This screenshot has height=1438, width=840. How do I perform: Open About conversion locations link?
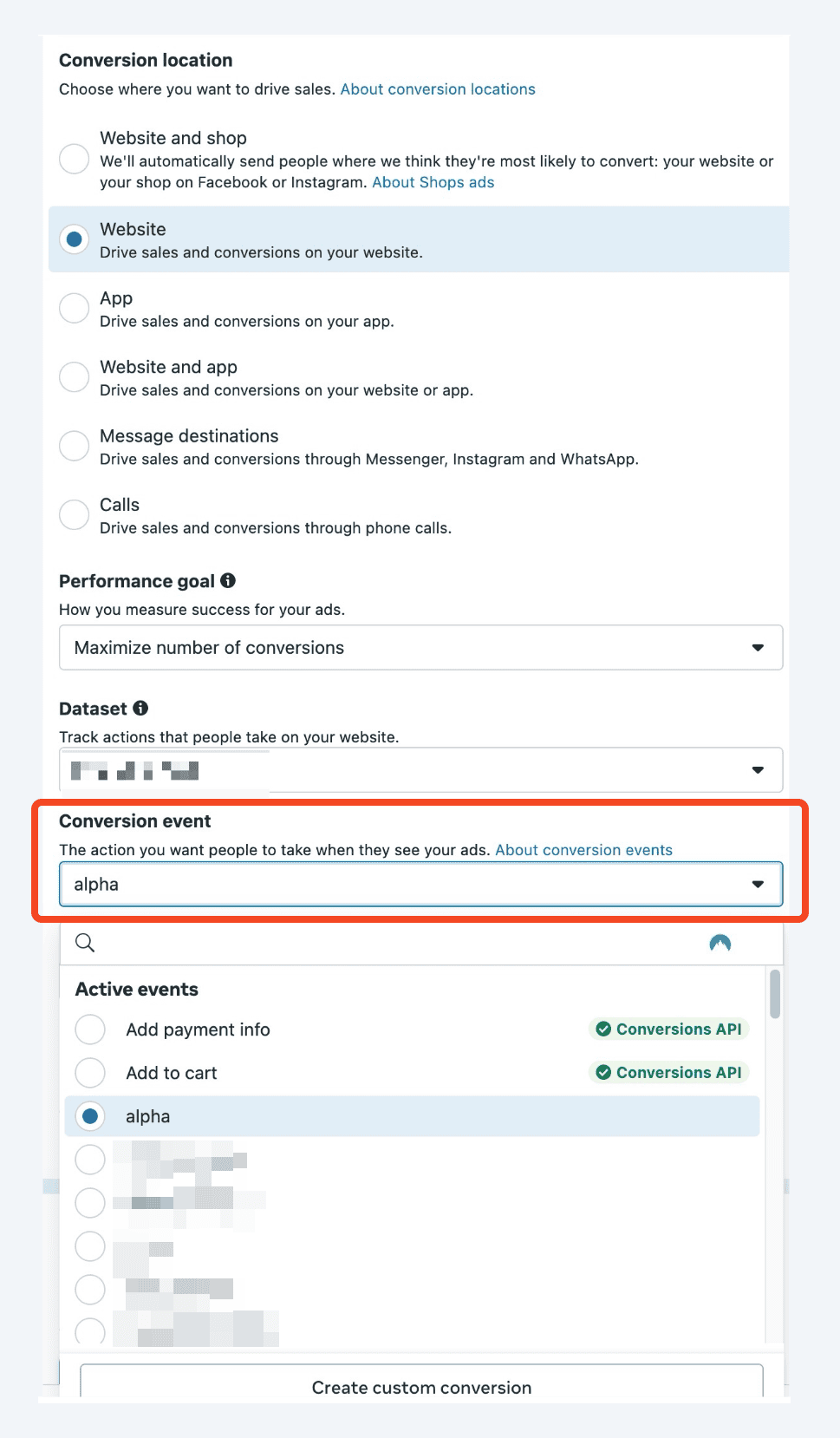pyautogui.click(x=438, y=89)
